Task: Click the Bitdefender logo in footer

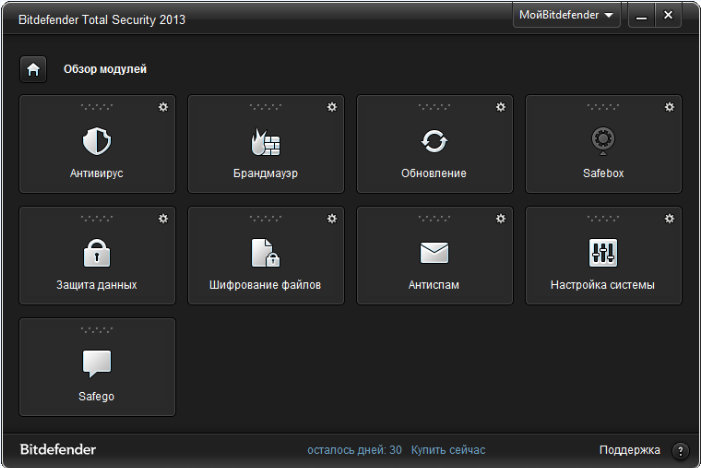Action: [x=58, y=450]
